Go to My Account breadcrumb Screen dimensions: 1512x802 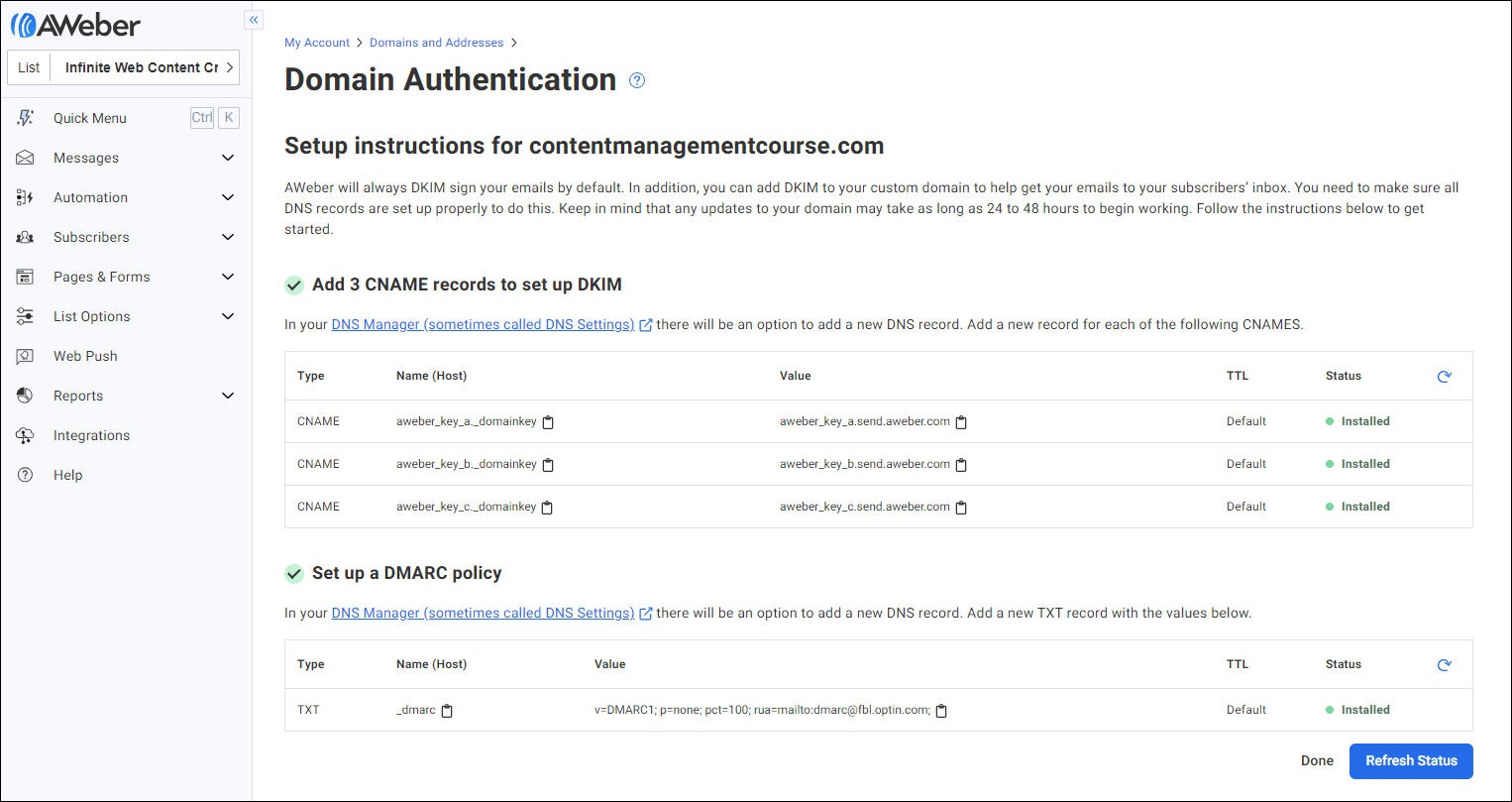(x=317, y=43)
